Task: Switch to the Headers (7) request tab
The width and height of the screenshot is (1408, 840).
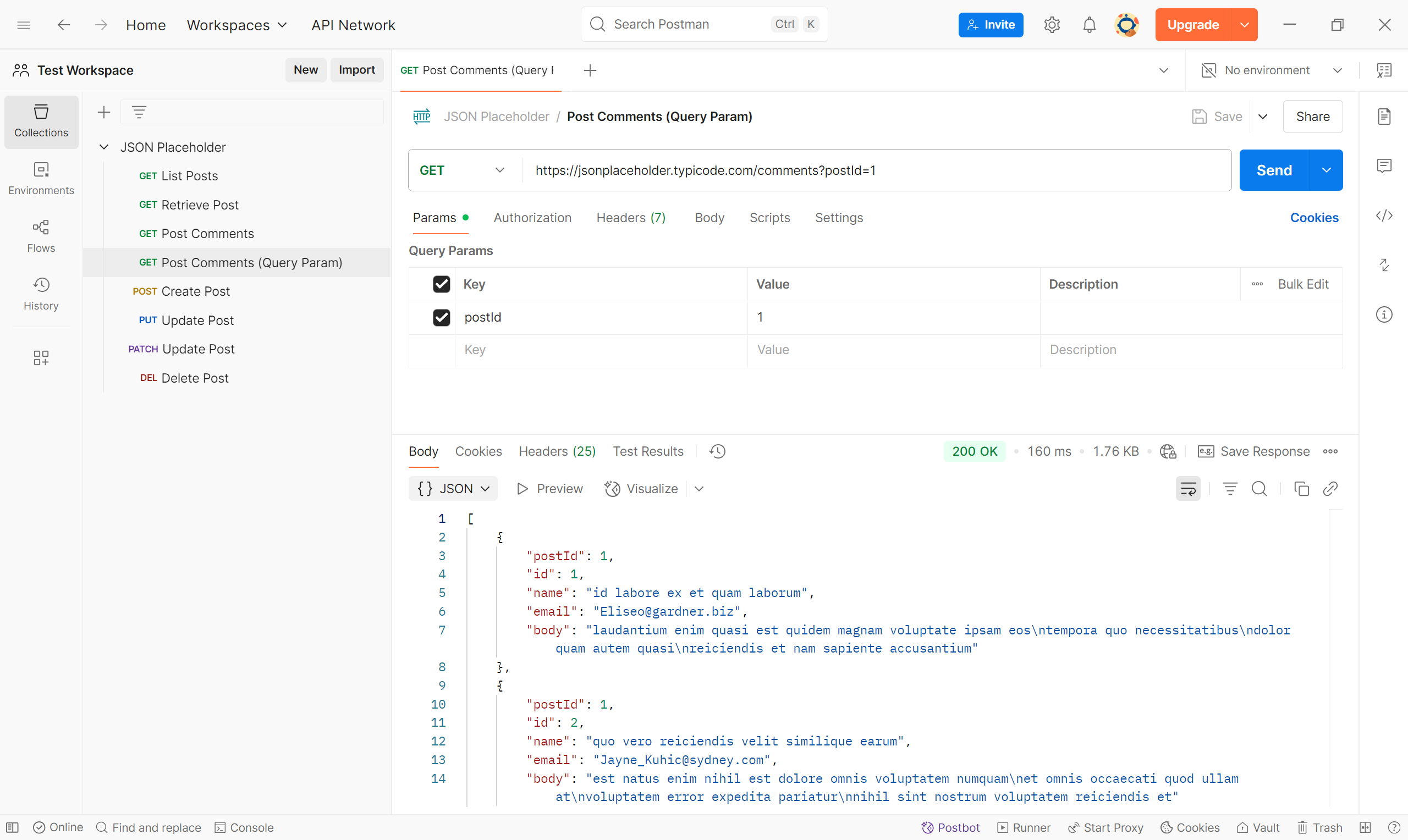Action: (631, 218)
